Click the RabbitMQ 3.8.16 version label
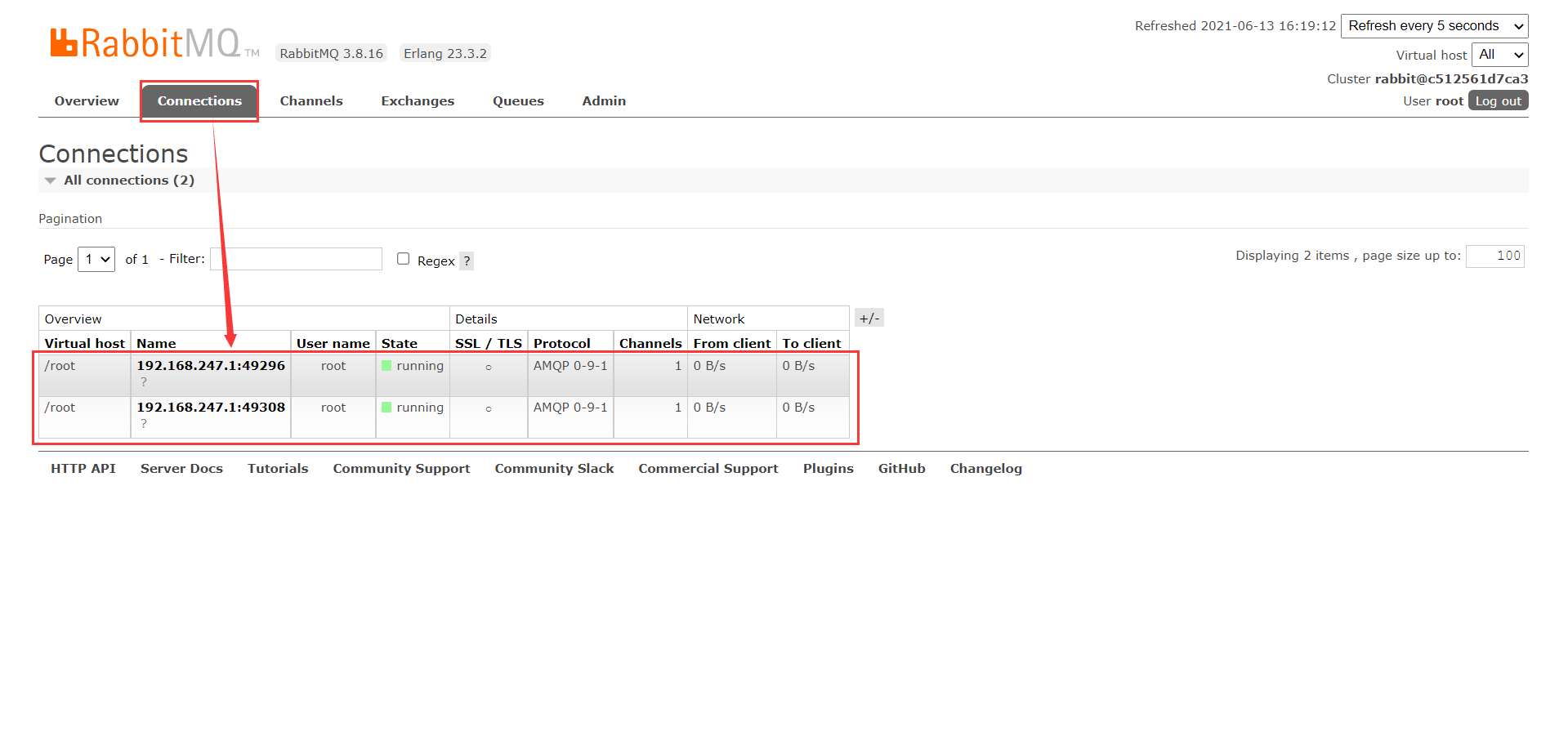This screenshot has width=1568, height=731. tap(331, 54)
